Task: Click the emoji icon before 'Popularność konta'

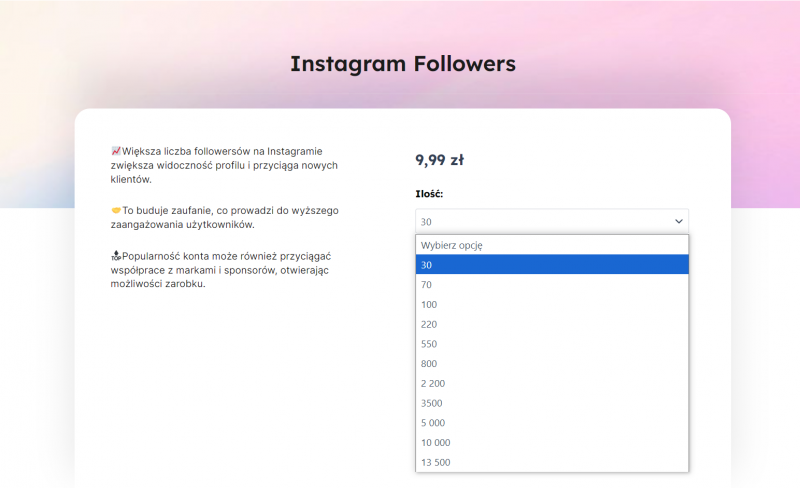Action: click(116, 257)
